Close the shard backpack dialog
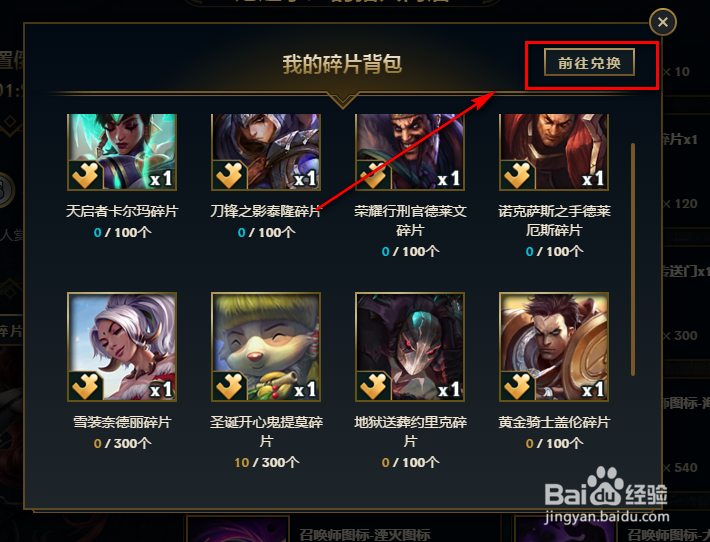The width and height of the screenshot is (710, 542). click(x=662, y=22)
